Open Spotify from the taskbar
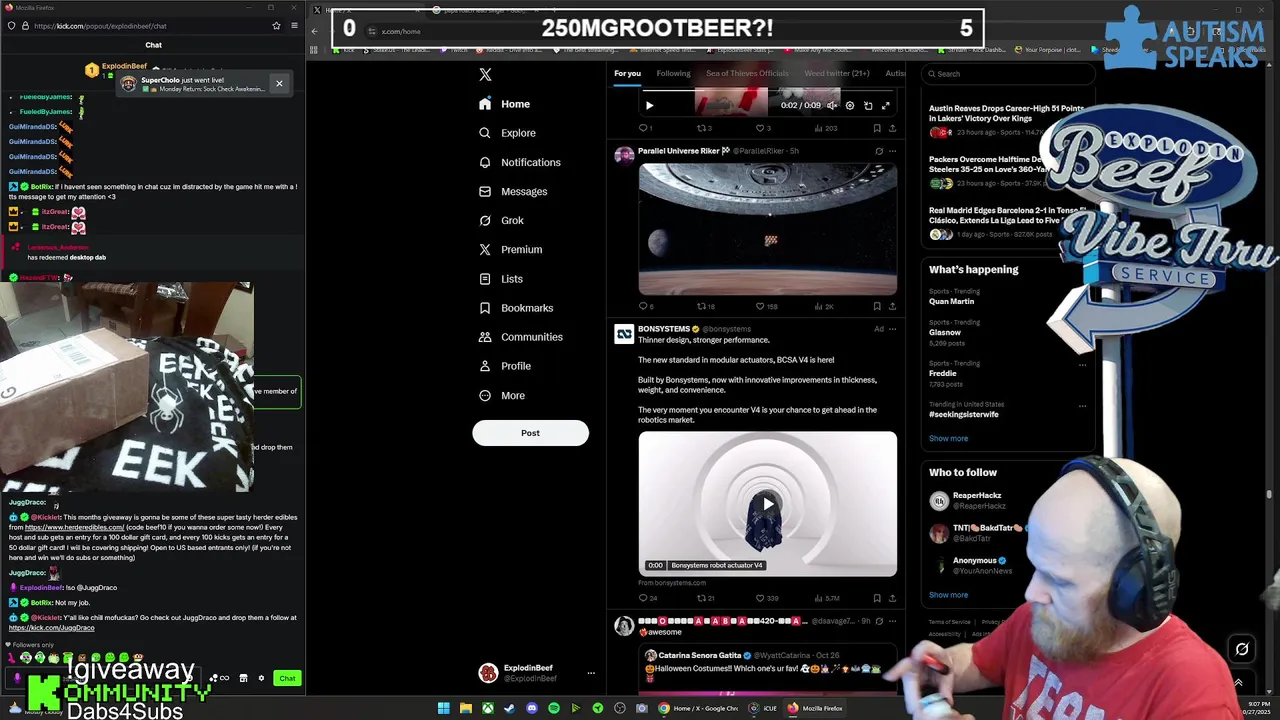 [x=553, y=708]
